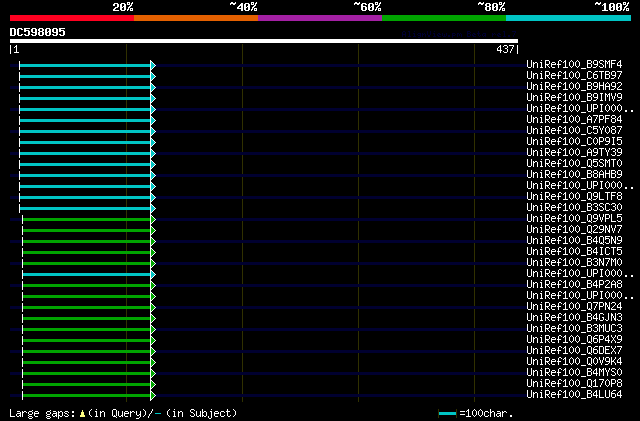Image resolution: width=640 pixels, height=421 pixels.
Task: Click the cyan alignment bar for A7PF84
Action: (85, 120)
